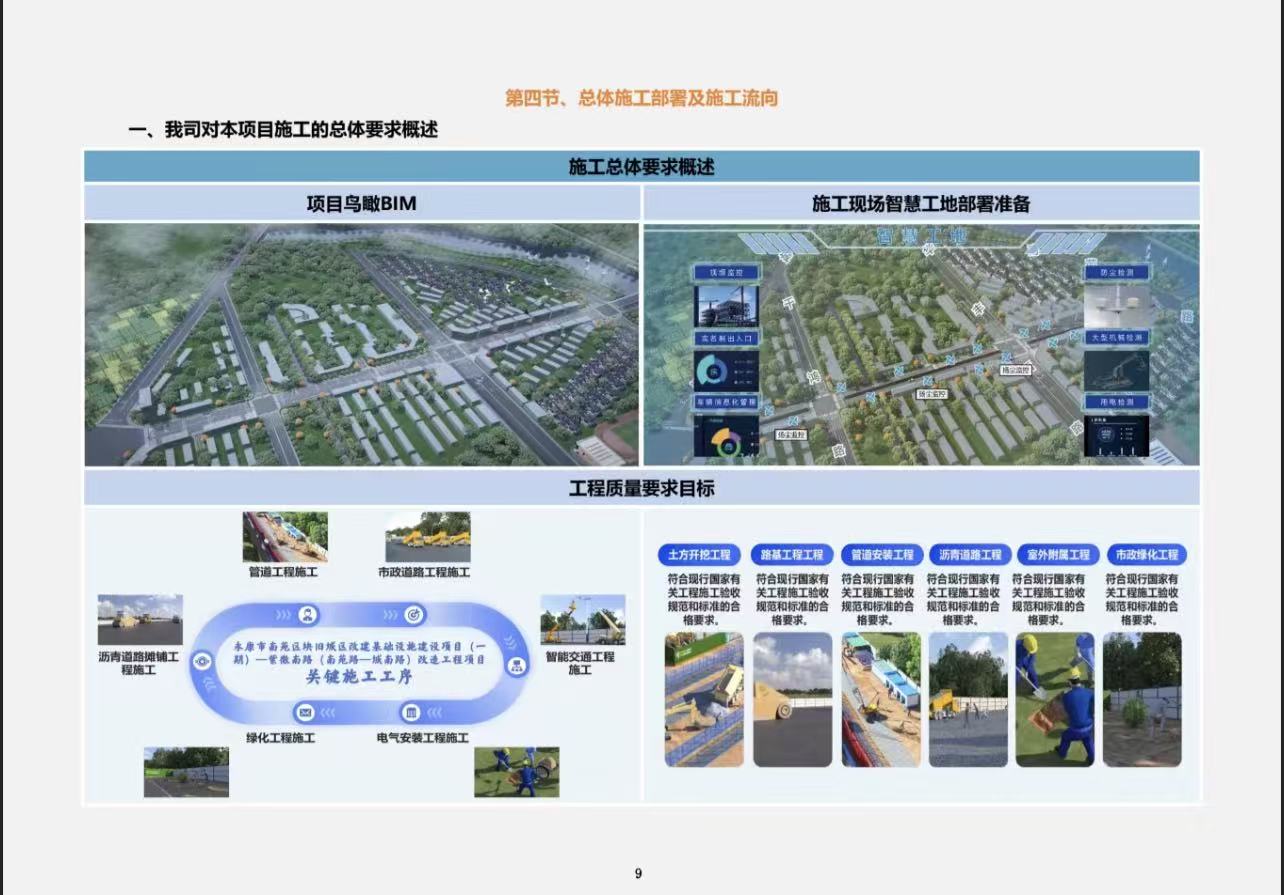The width and height of the screenshot is (1284, 895).
Task: Open the donut chart panel under 实名制出入口
Action: pos(727,371)
